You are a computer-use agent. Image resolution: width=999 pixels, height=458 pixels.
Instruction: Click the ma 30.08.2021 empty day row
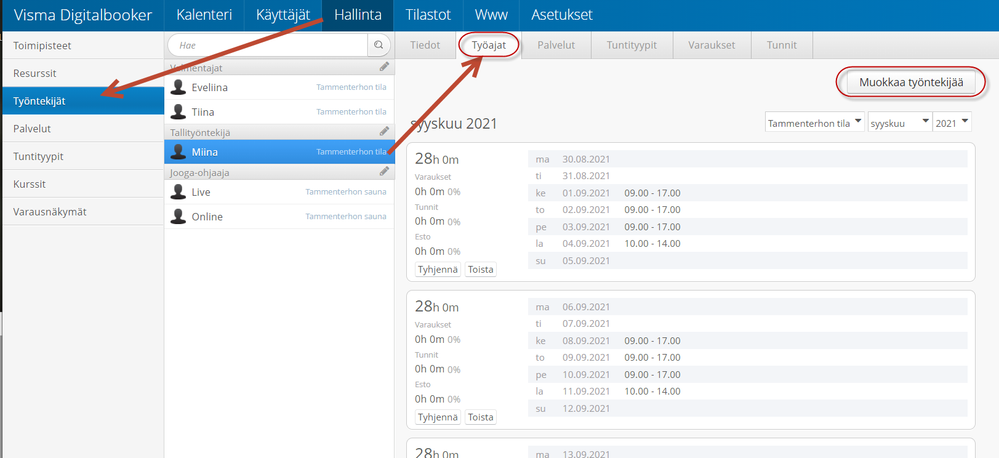coord(748,159)
